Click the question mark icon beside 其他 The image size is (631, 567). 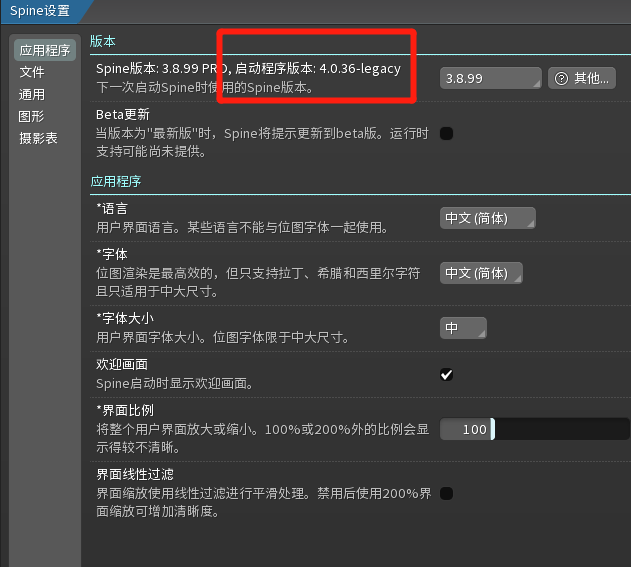pyautogui.click(x=561, y=78)
